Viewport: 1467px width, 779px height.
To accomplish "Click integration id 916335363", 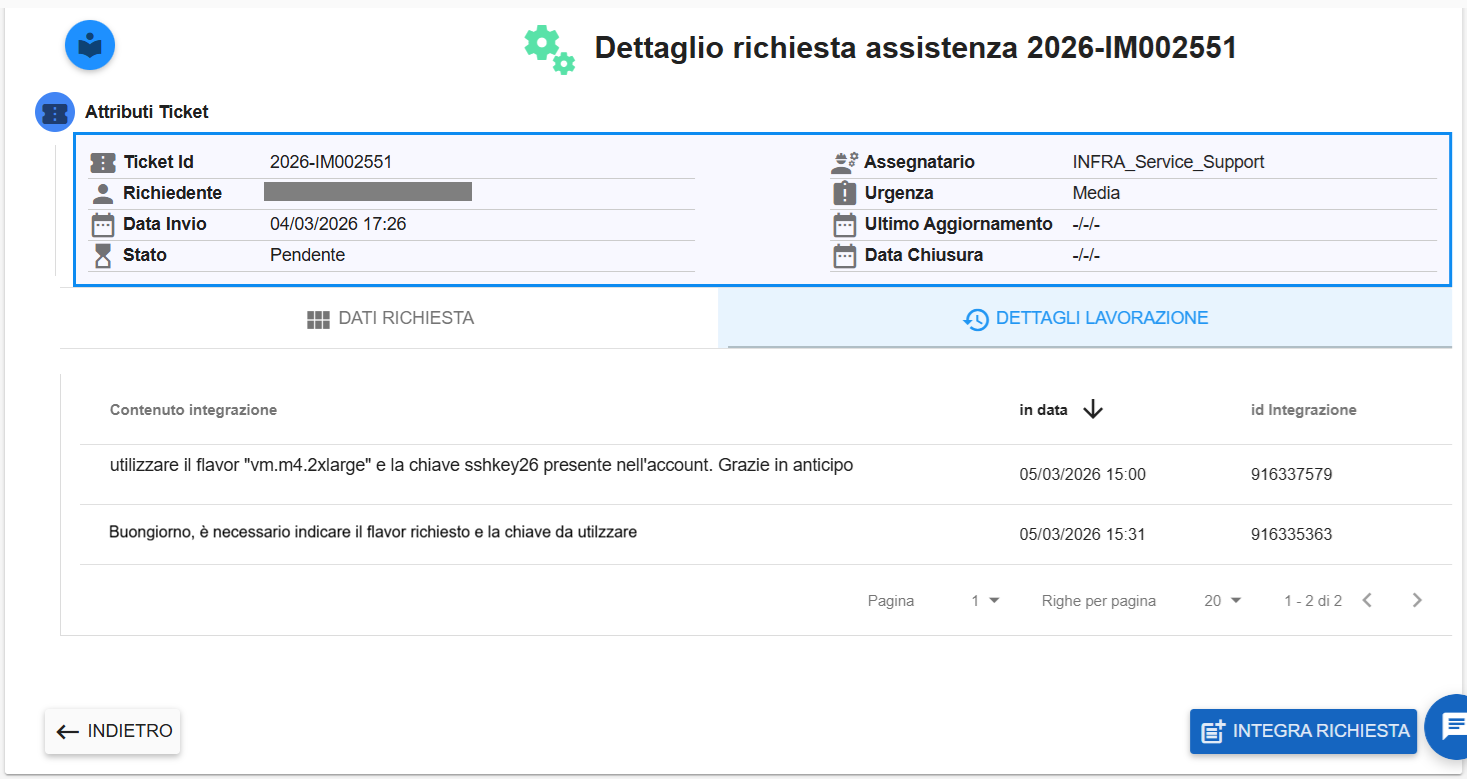I will (x=1292, y=534).
